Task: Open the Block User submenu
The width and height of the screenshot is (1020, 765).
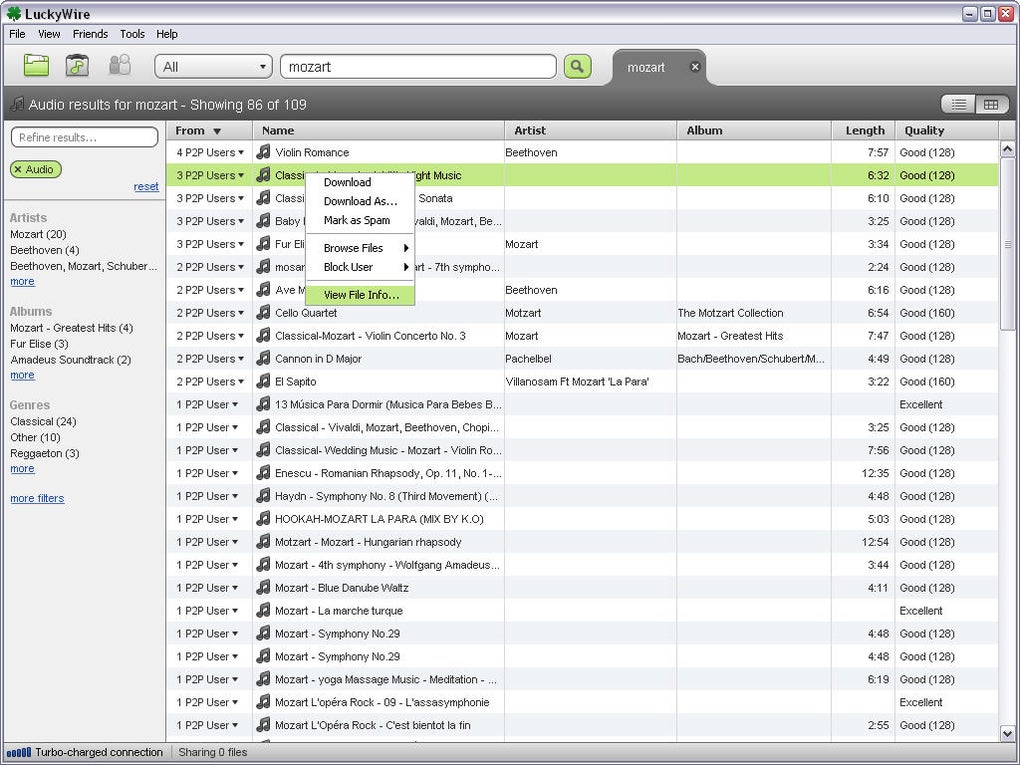Action: click(360, 267)
